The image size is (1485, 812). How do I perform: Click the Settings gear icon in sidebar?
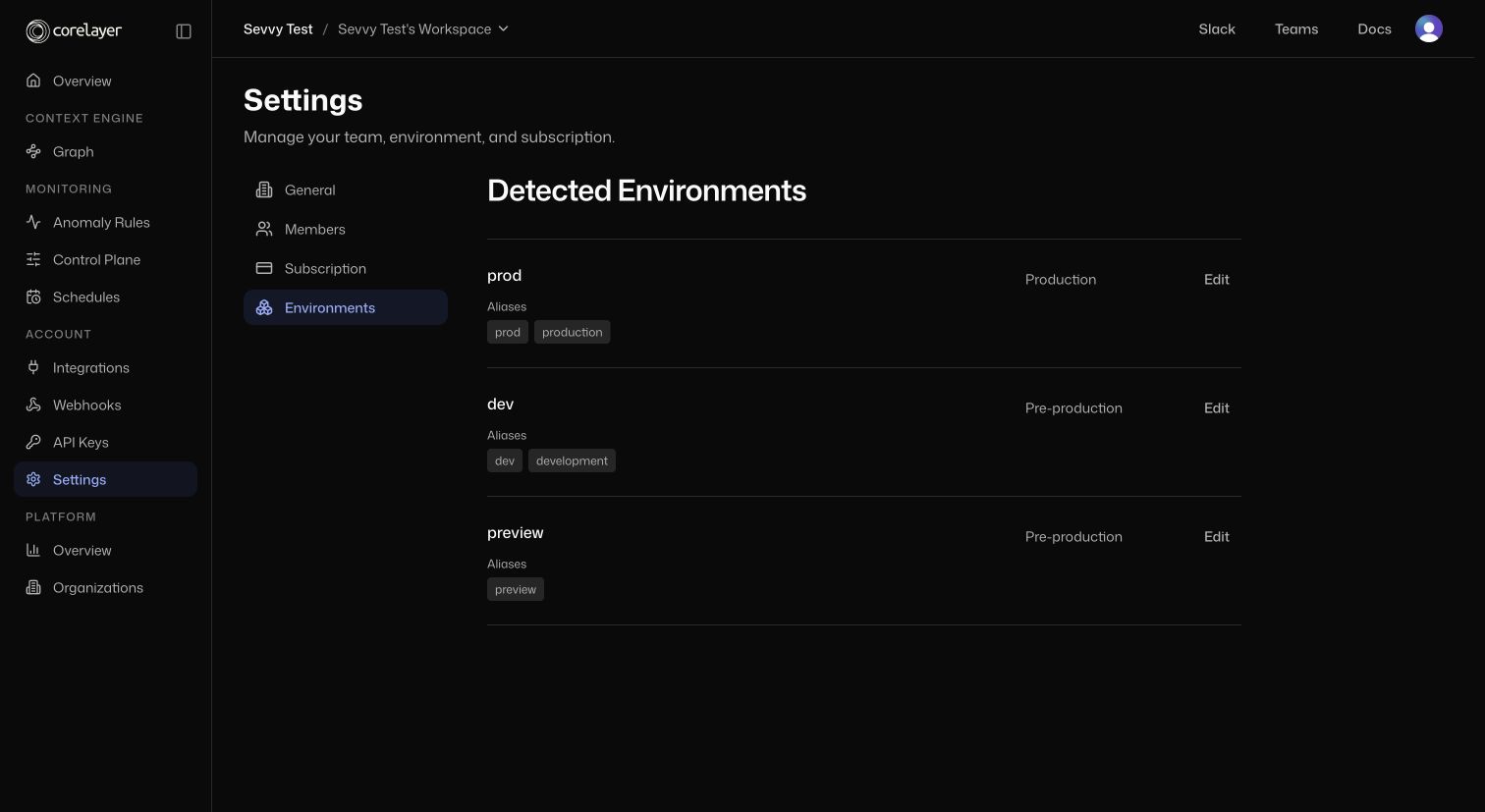[33, 479]
